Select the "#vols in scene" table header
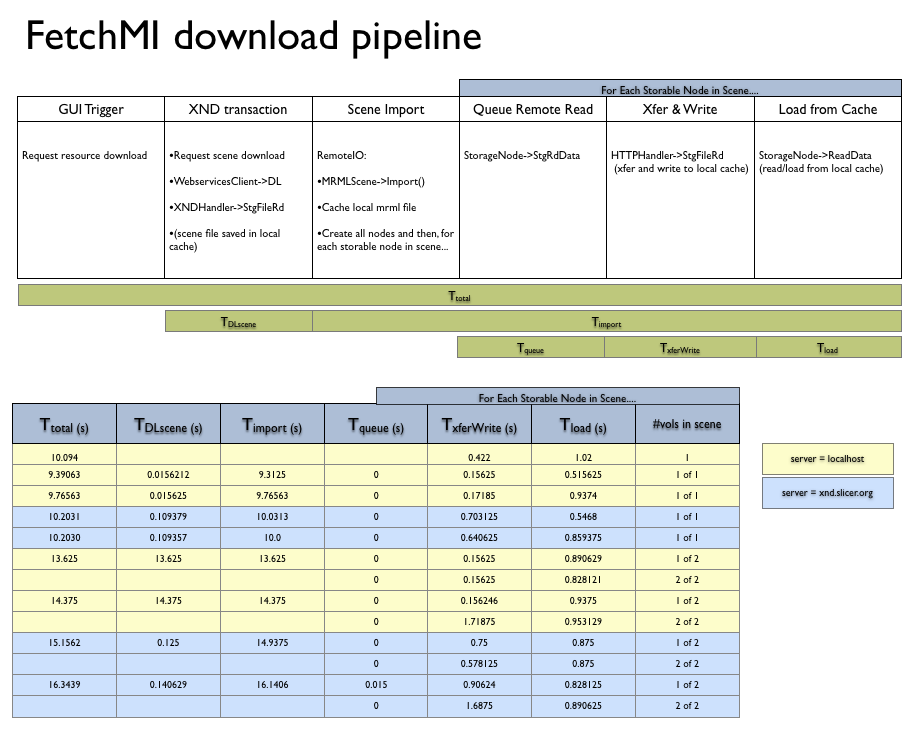This screenshot has height=734, width=922. (687, 424)
